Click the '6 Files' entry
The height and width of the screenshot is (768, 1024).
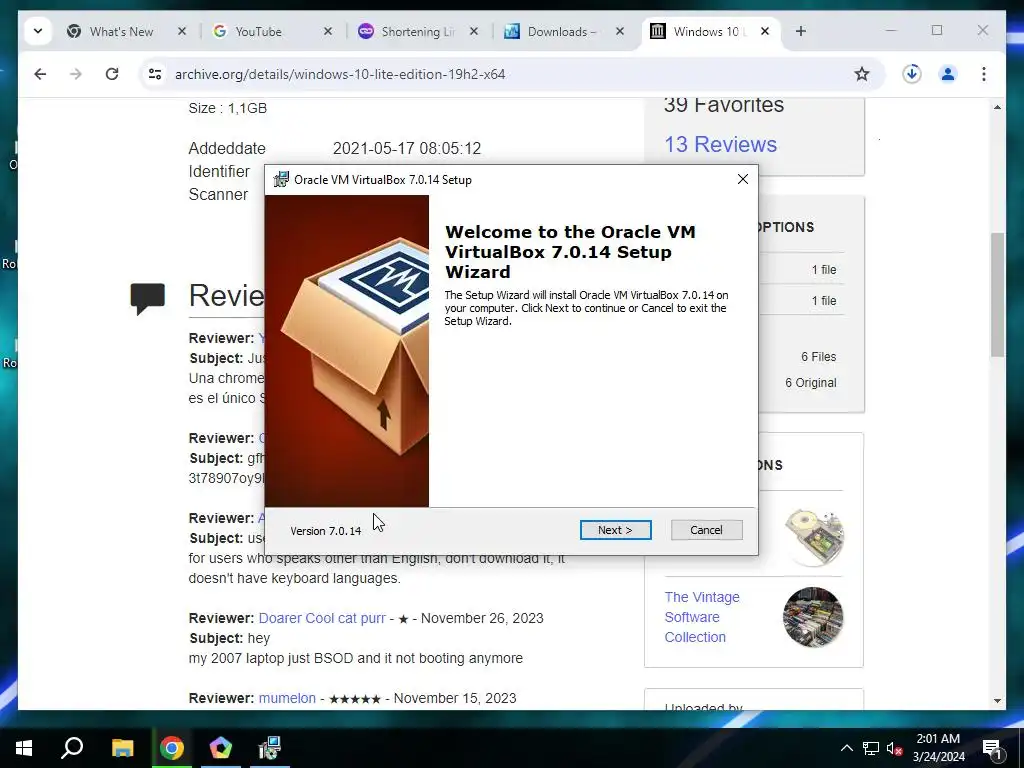tap(818, 357)
